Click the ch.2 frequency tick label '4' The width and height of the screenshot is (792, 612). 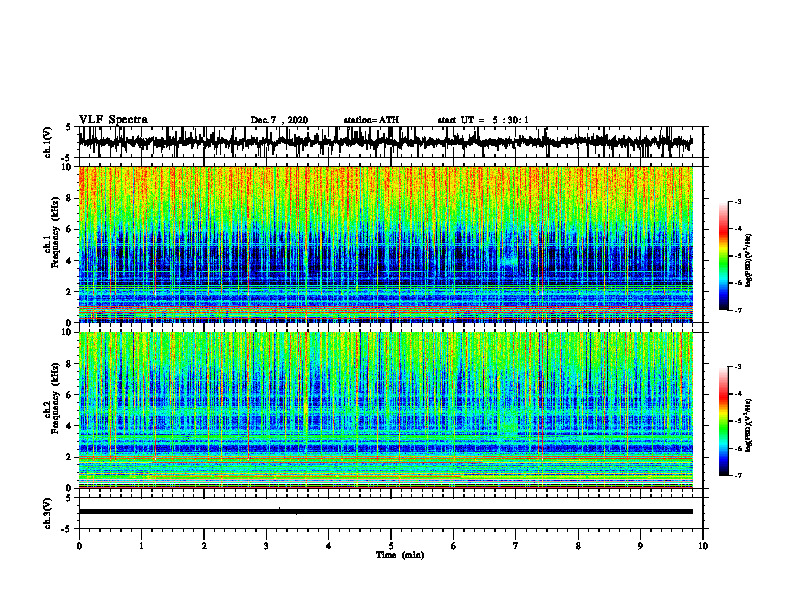(69, 426)
